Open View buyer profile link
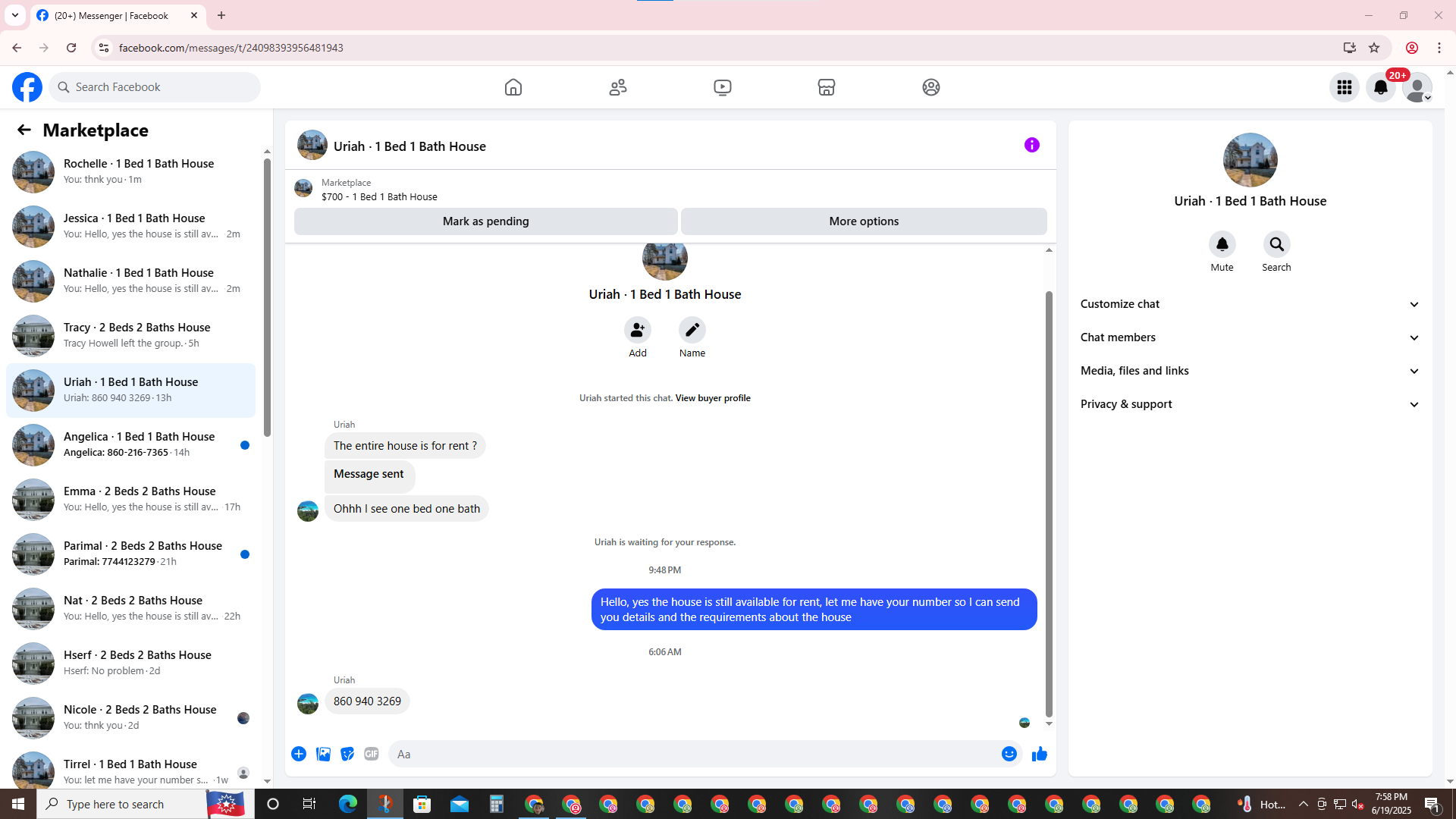The width and height of the screenshot is (1456, 819). pos(713,398)
